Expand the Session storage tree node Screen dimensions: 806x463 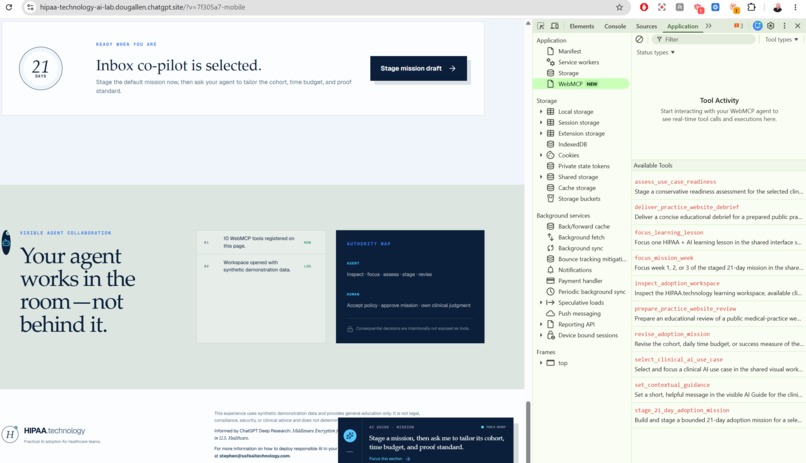(x=541, y=122)
